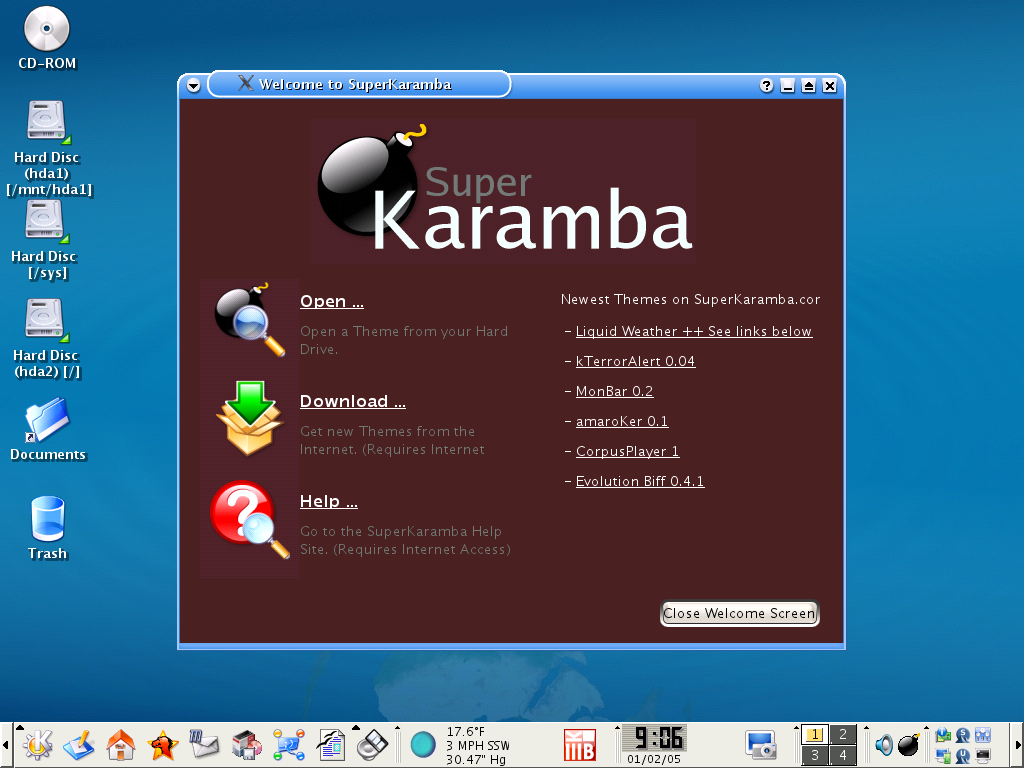Switch to virtual desktop 3
Viewport: 1024px width, 768px height.
pos(815,755)
